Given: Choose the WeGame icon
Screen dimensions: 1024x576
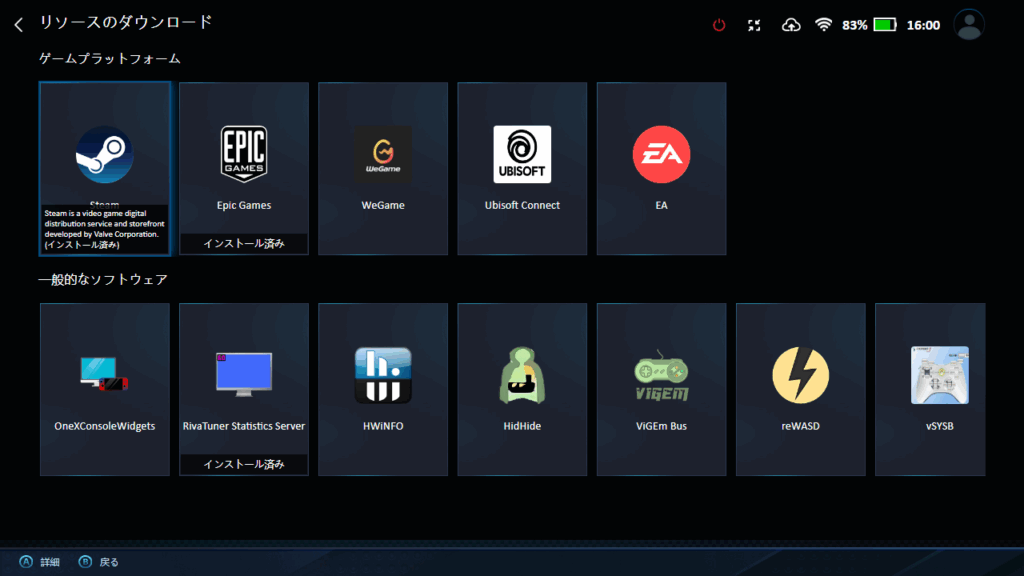Looking at the screenshot, I should pos(383,154).
